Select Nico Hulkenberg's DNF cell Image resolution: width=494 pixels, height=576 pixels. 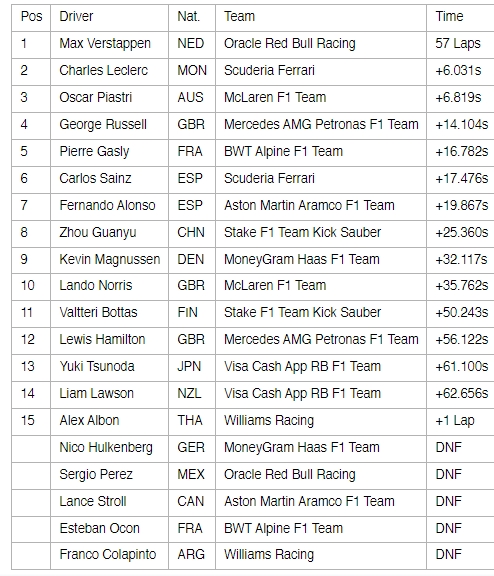460,449
